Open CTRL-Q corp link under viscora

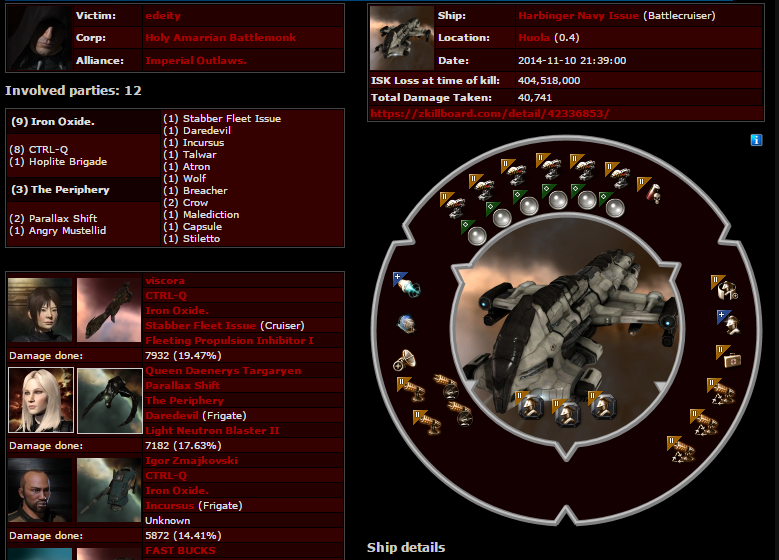pyautogui.click(x=166, y=296)
